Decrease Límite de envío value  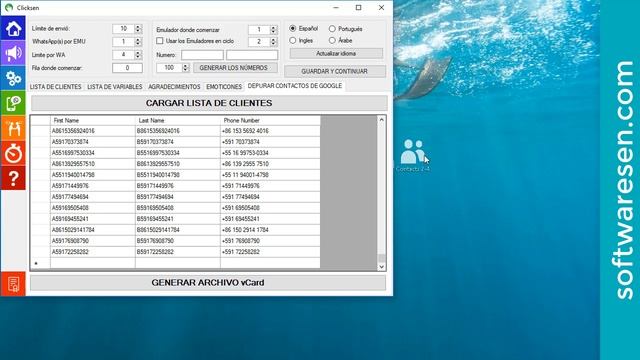(138, 31)
